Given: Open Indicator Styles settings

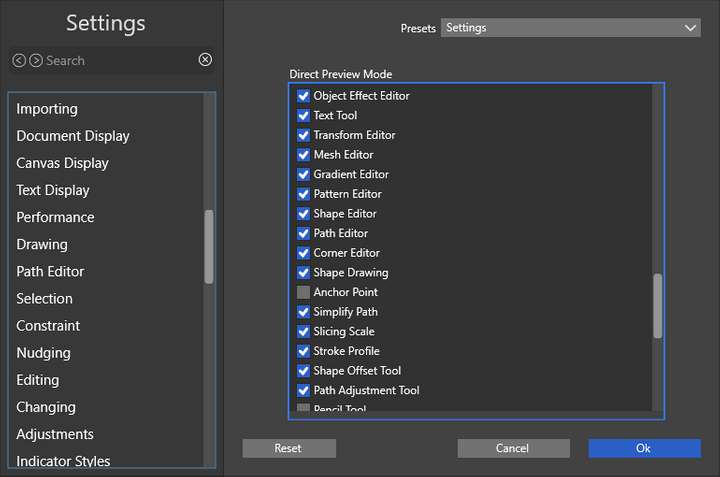Looking at the screenshot, I should tap(63, 461).
